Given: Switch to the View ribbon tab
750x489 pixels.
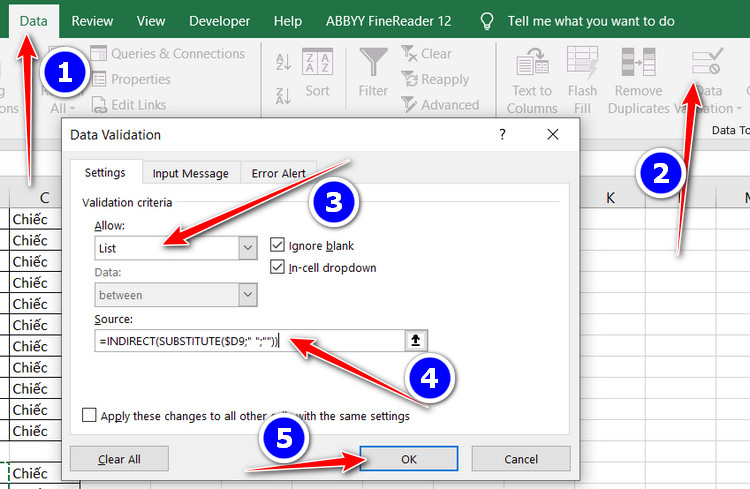Looking at the screenshot, I should point(151,21).
